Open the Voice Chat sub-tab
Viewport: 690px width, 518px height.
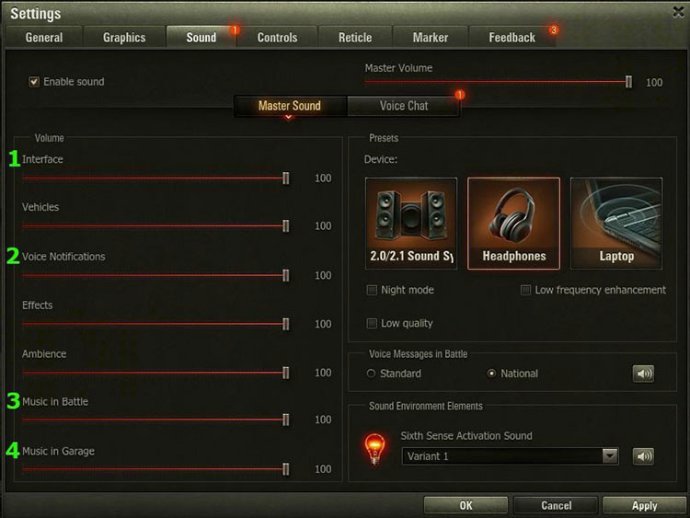(x=404, y=106)
